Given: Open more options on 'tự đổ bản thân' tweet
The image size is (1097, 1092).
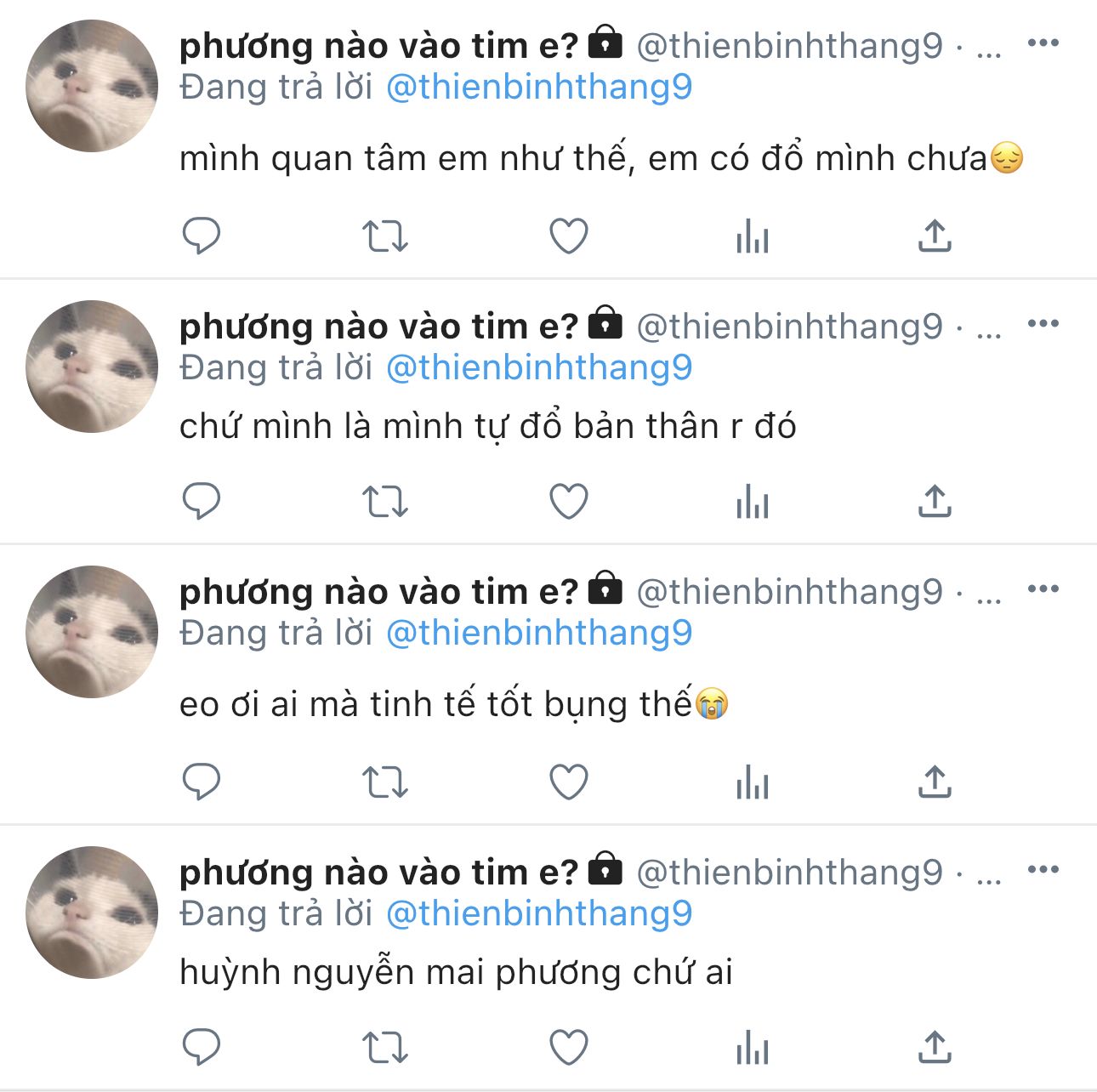Looking at the screenshot, I should point(1043,323).
